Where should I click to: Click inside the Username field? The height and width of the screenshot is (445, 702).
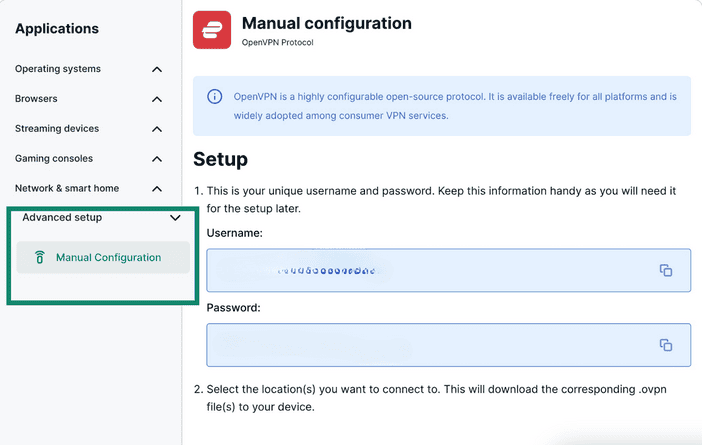(x=449, y=270)
